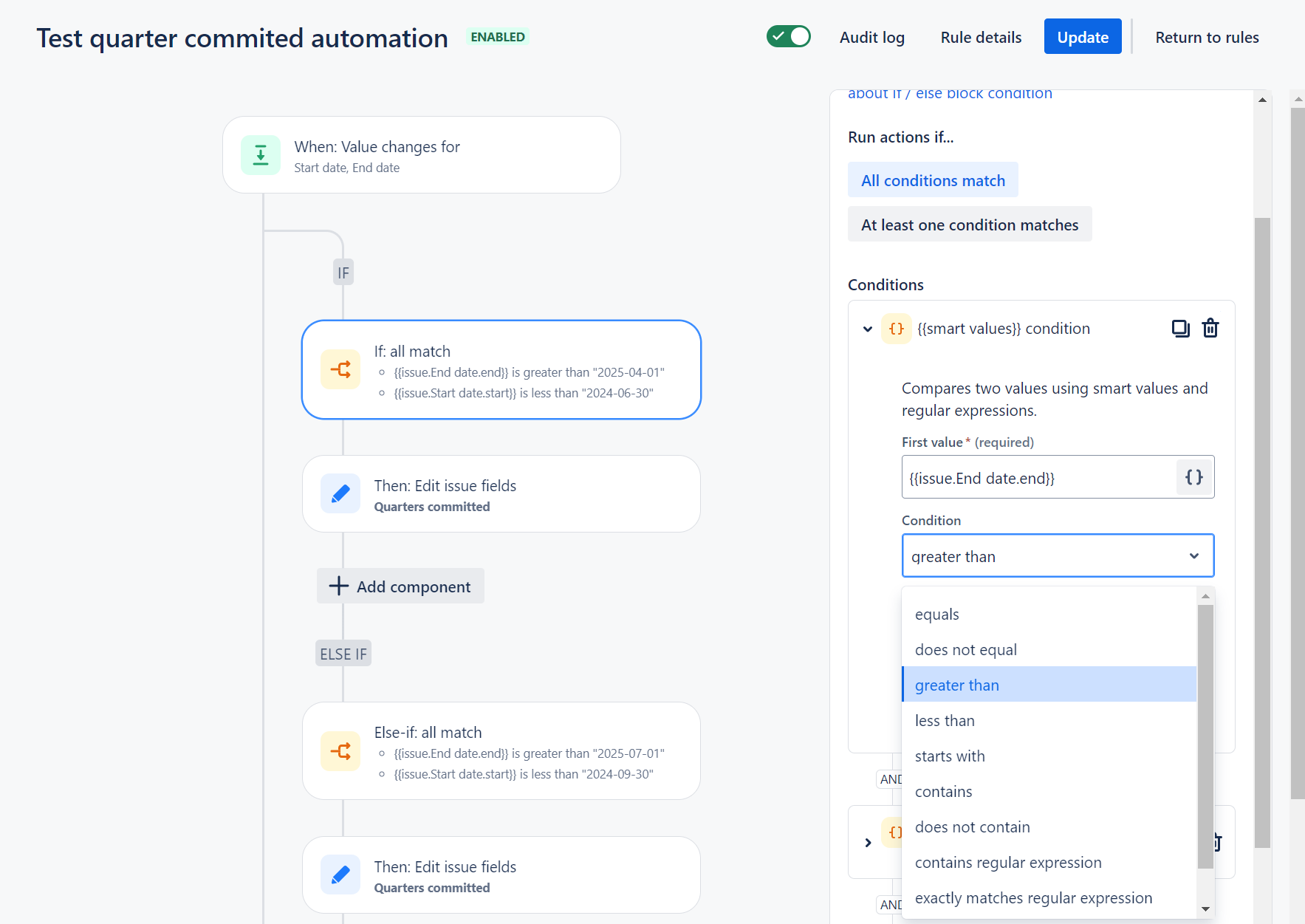Choose less than from the condition list

(945, 719)
